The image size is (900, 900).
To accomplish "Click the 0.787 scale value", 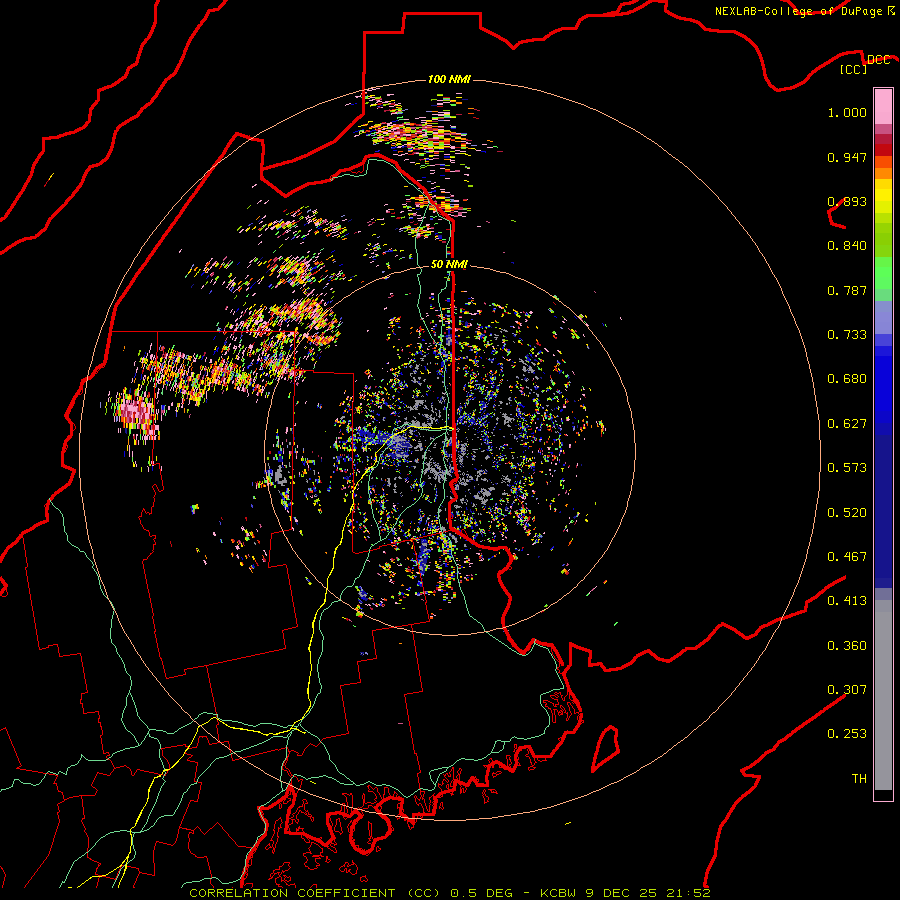I will (847, 290).
